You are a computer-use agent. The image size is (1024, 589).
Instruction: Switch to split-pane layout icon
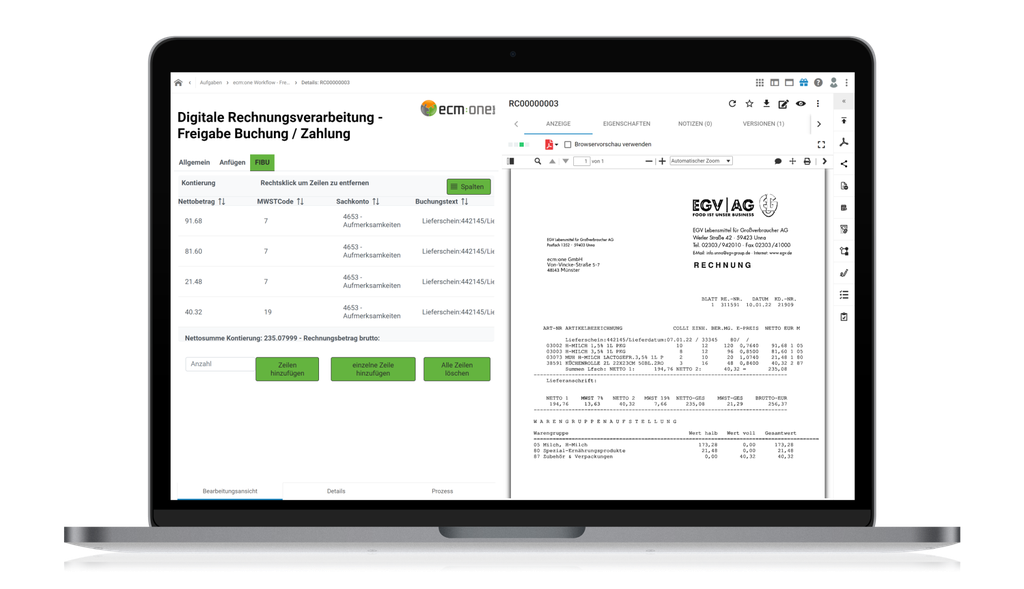coord(775,83)
